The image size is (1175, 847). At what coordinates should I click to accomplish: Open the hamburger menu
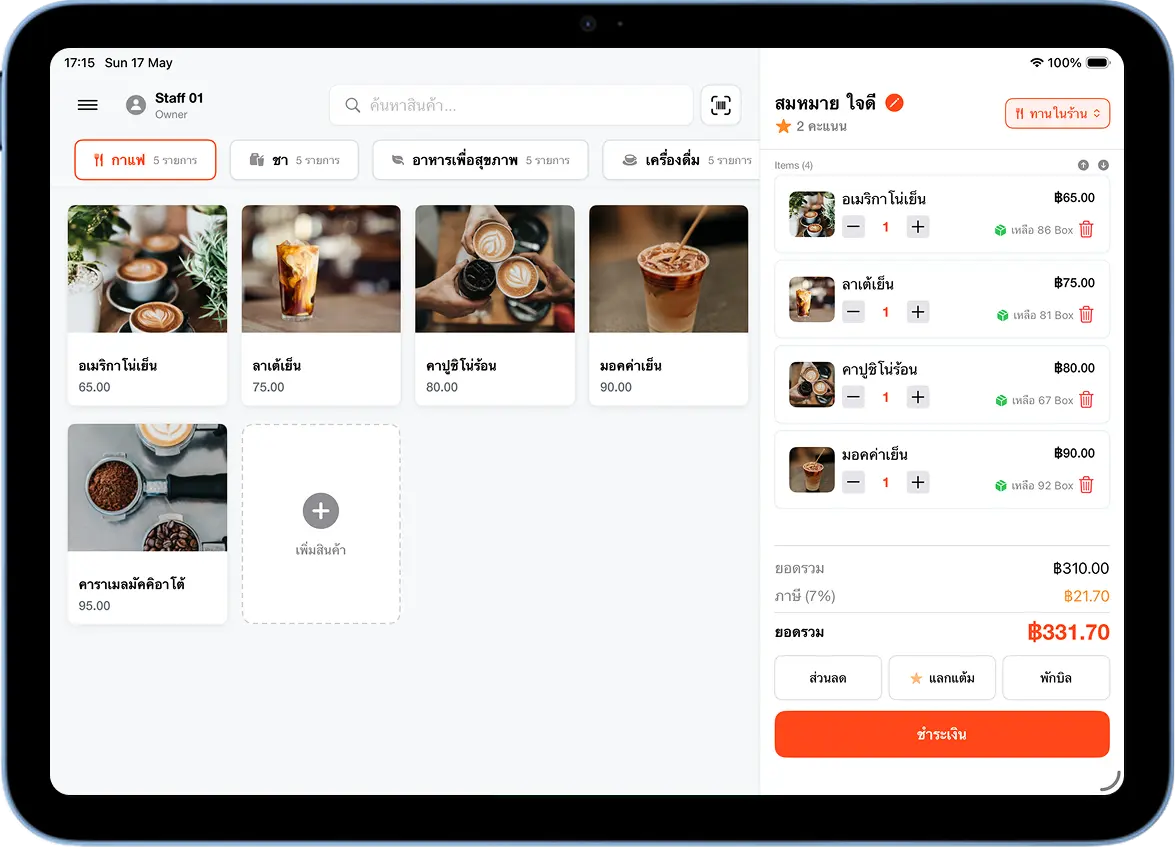click(88, 105)
